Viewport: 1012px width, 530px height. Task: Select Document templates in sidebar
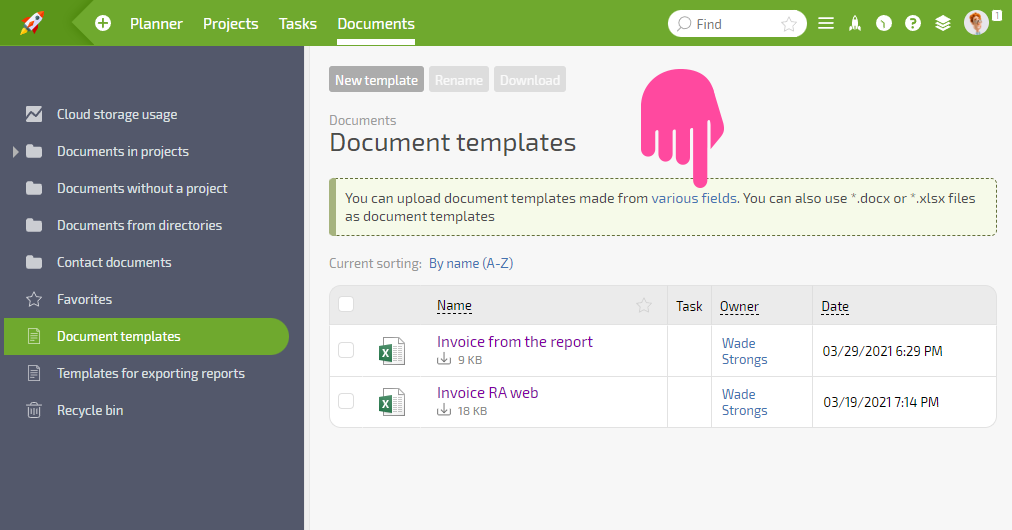pyautogui.click(x=147, y=336)
